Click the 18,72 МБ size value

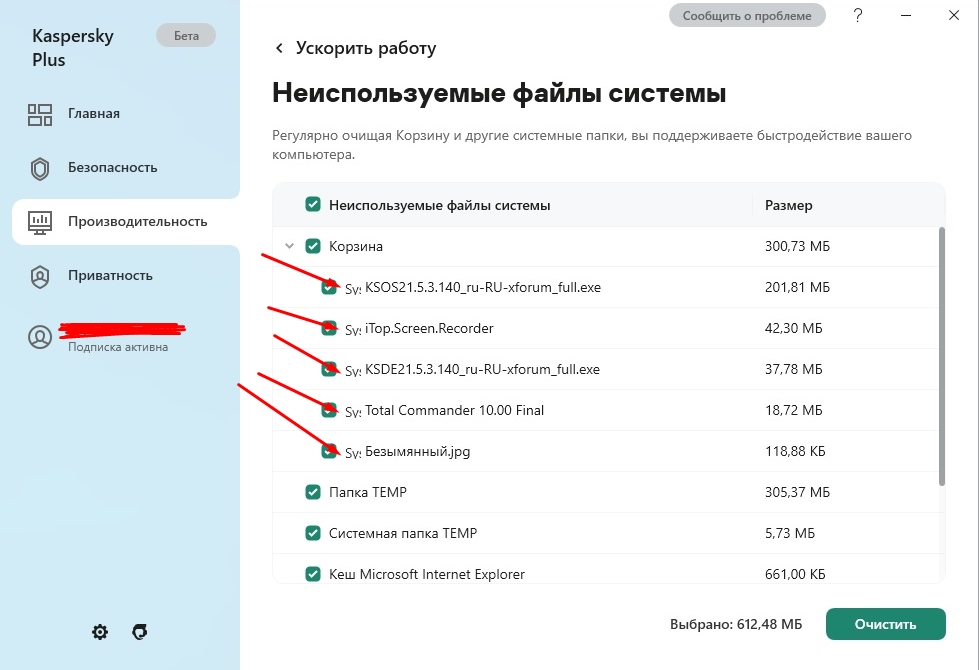(794, 410)
